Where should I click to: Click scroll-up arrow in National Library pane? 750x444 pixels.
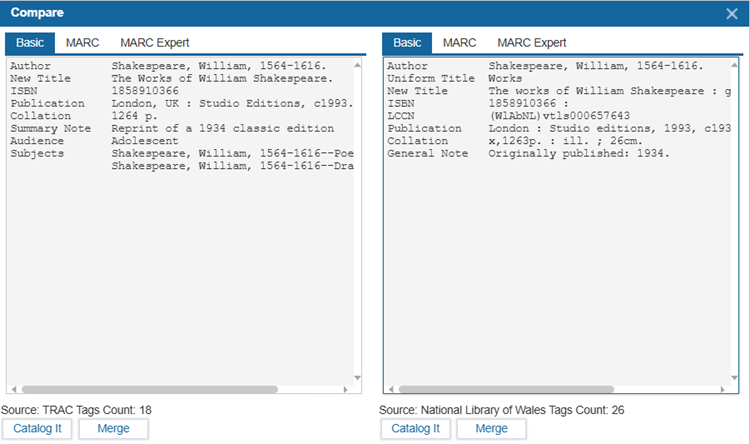(734, 65)
